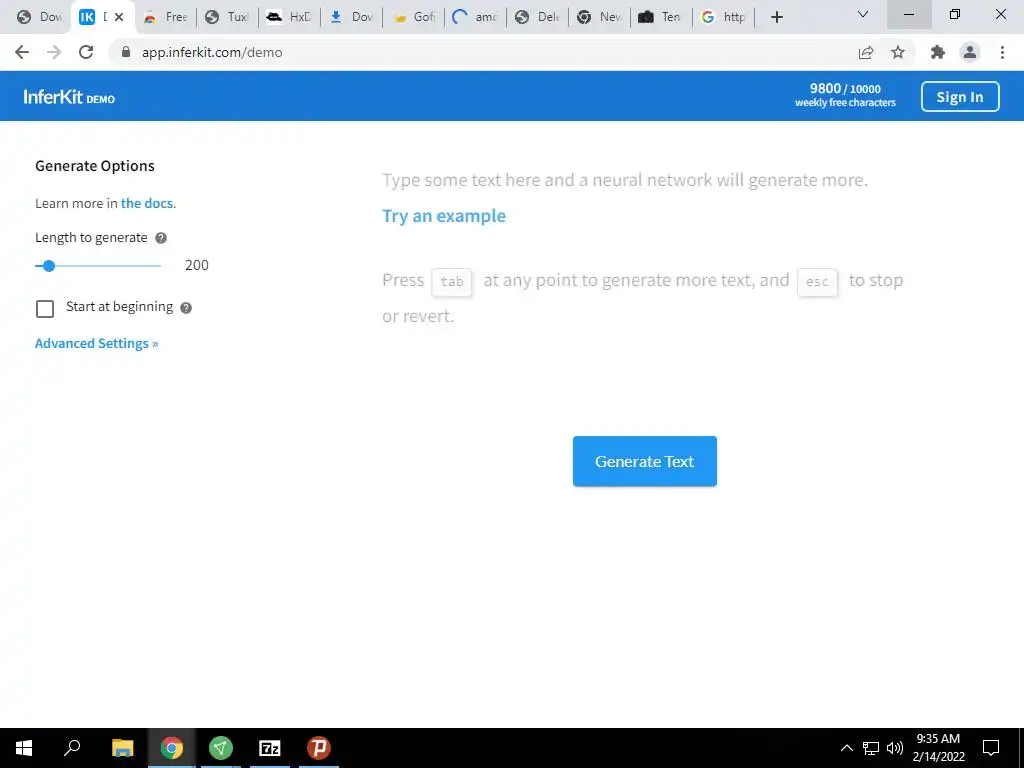Click the InferKit DEMO logo
This screenshot has height=768, width=1024.
(69, 97)
